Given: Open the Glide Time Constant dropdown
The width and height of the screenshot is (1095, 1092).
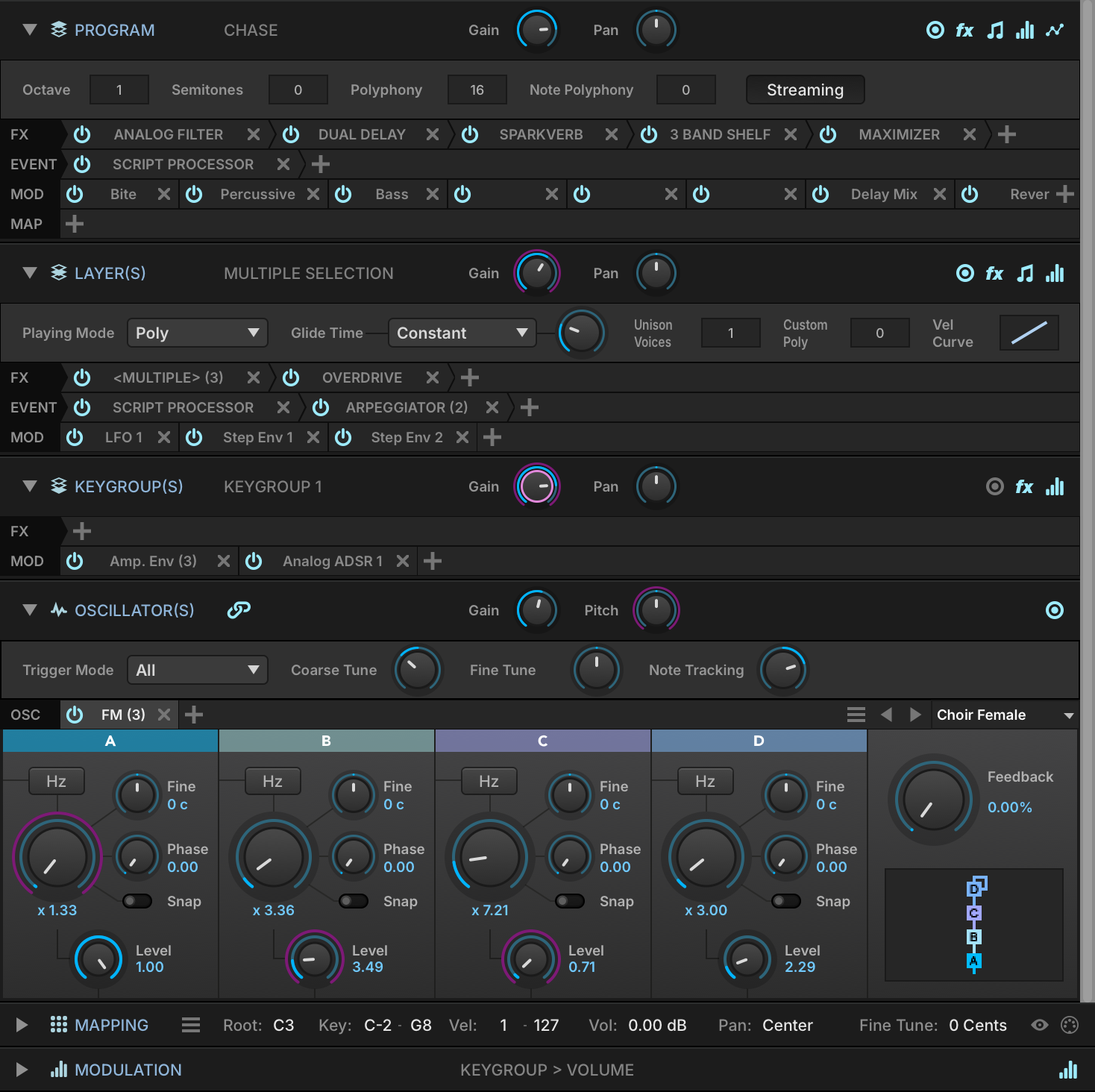Looking at the screenshot, I should 462,333.
